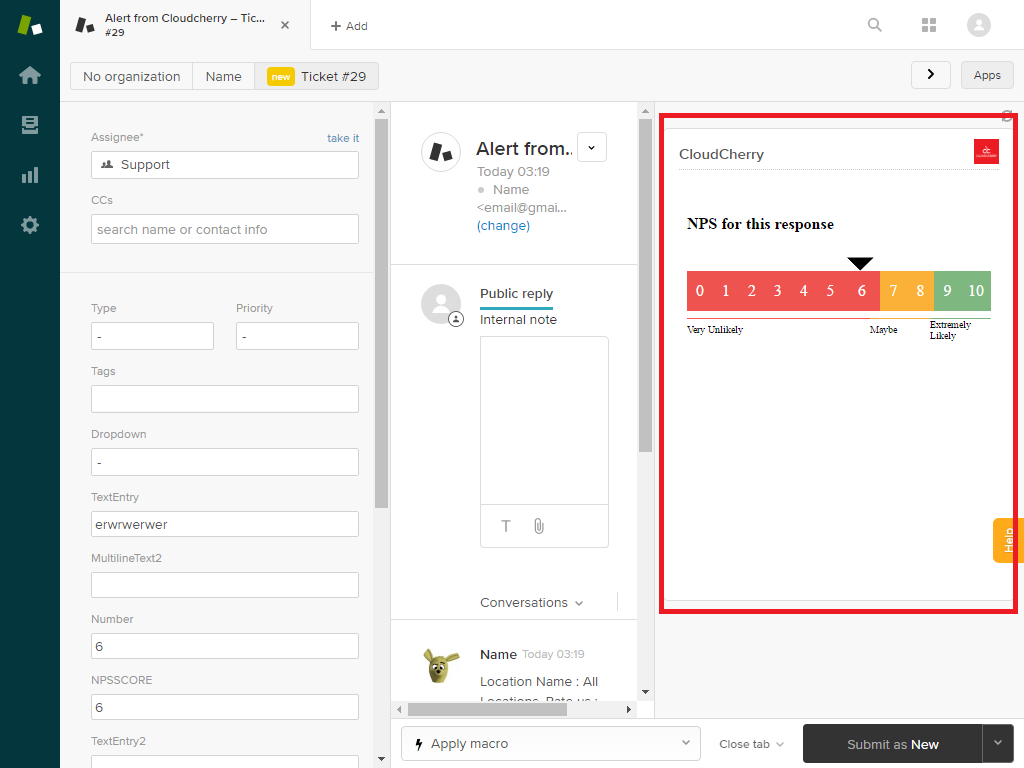
Task: Open the Priority dropdown field
Action: pyautogui.click(x=297, y=337)
